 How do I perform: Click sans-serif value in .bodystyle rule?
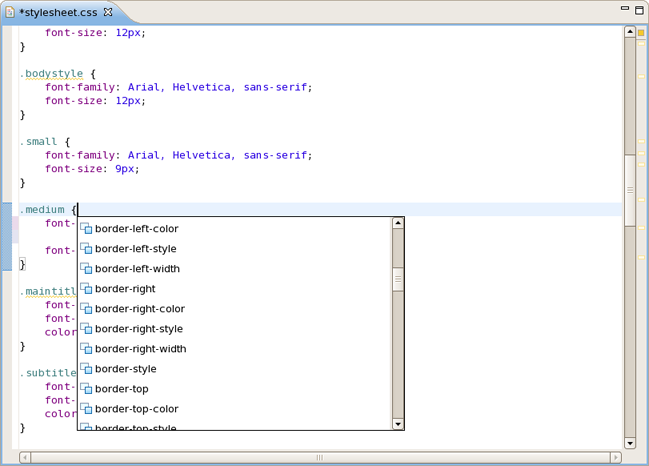pyautogui.click(x=275, y=87)
